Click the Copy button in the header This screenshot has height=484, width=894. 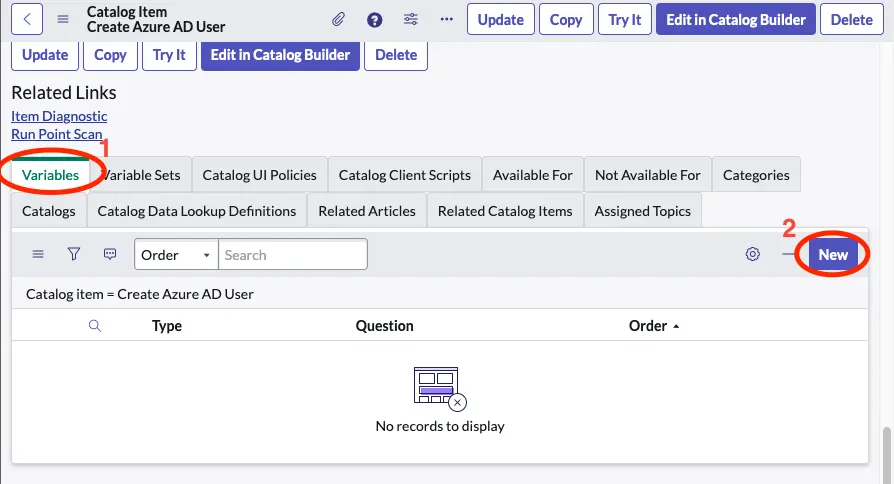point(566,19)
